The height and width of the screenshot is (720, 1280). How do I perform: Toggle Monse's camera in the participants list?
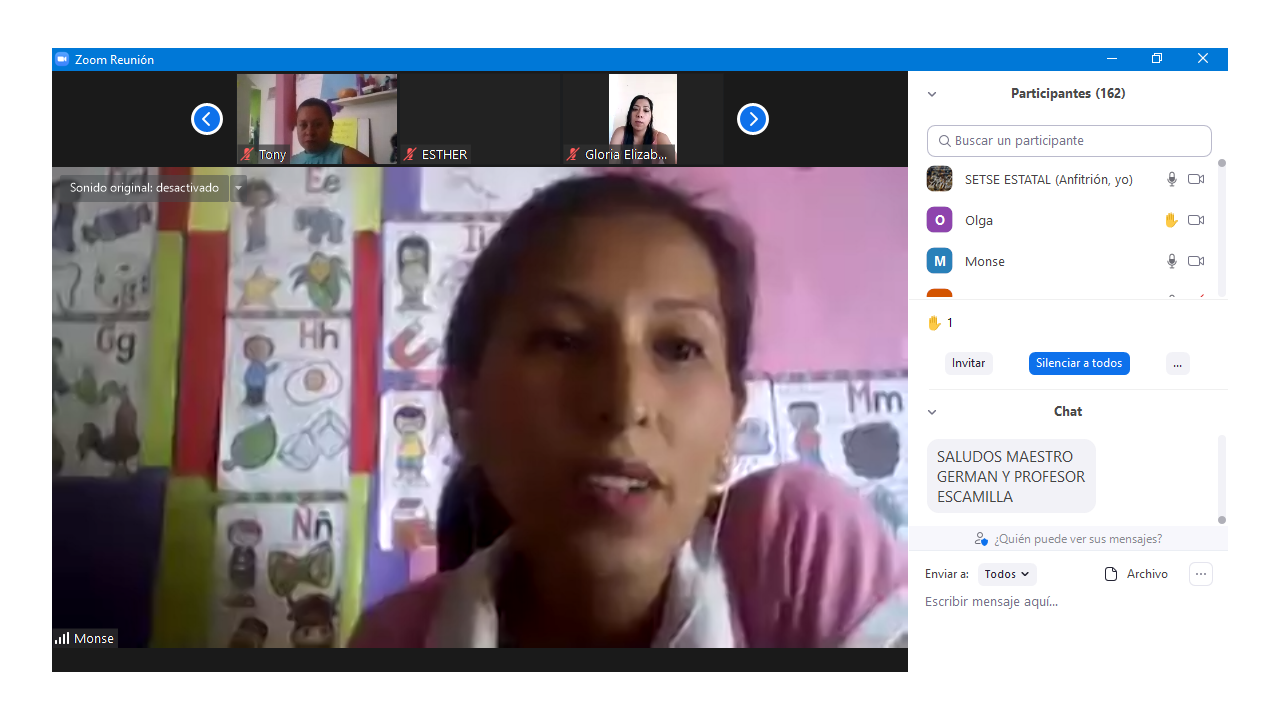(1195, 261)
